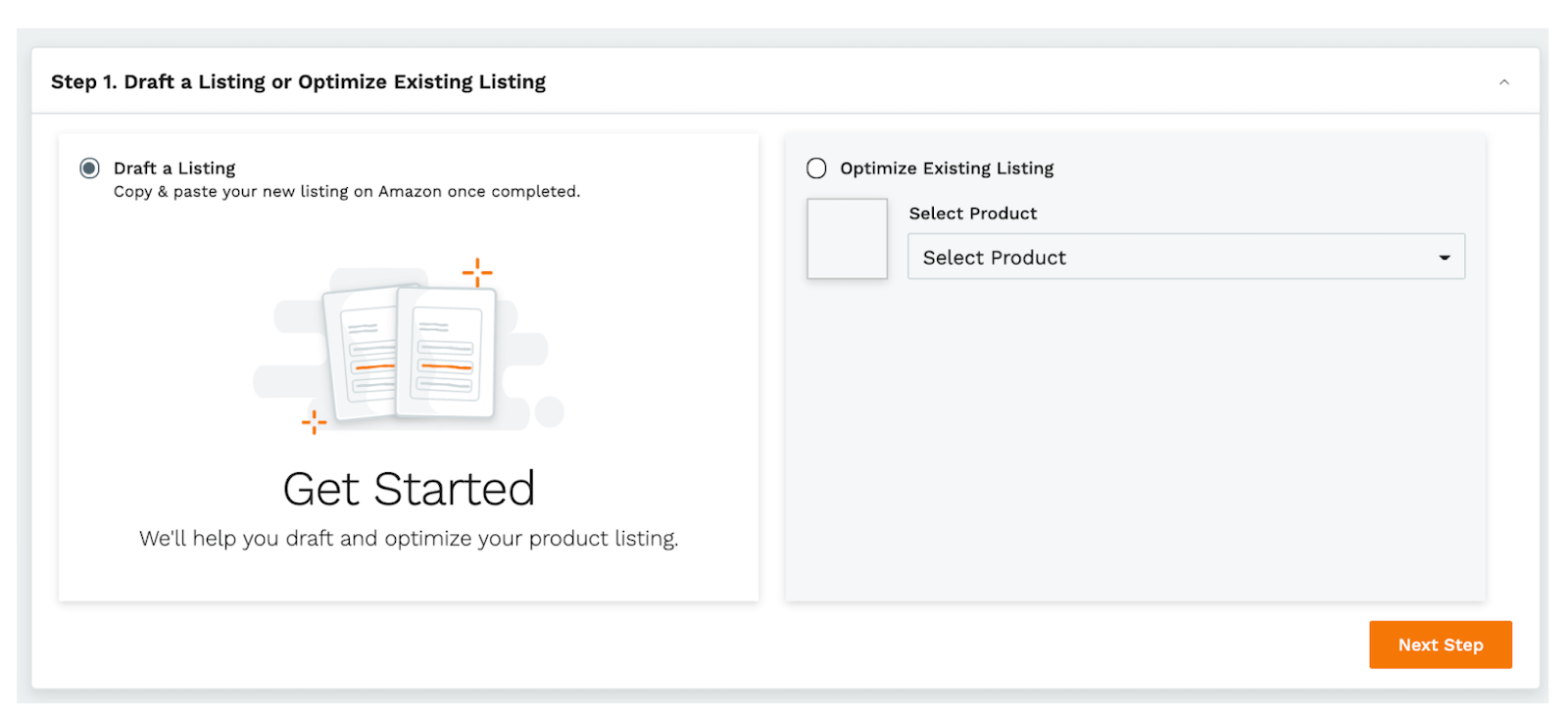The width and height of the screenshot is (1568, 720).
Task: Click the Step 1 panel title text
Action: [x=298, y=82]
